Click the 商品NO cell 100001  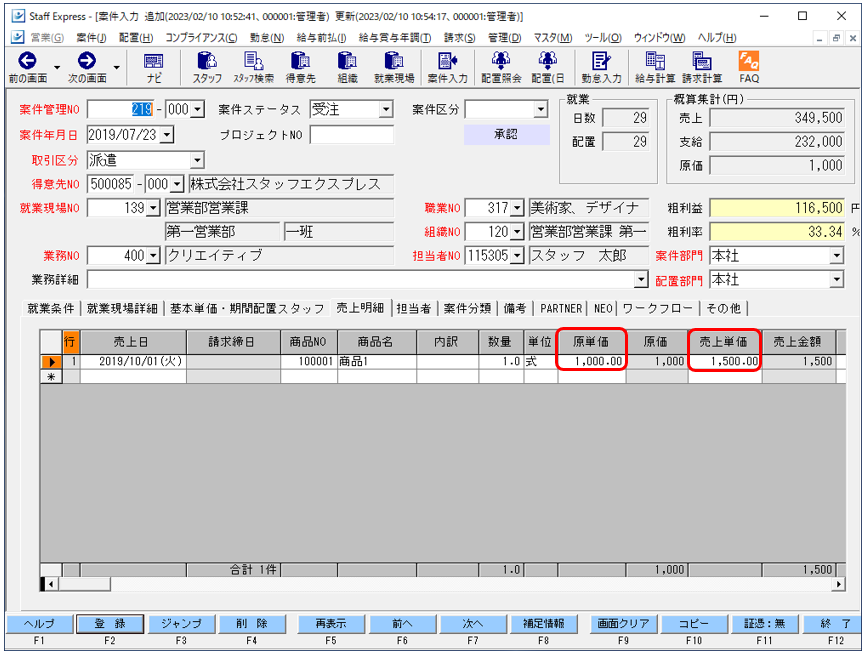309,361
